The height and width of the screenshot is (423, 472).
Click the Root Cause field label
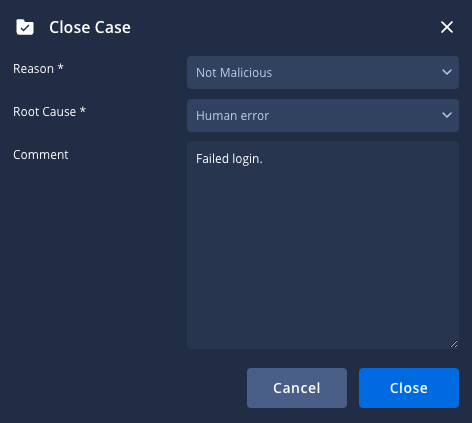click(x=44, y=112)
